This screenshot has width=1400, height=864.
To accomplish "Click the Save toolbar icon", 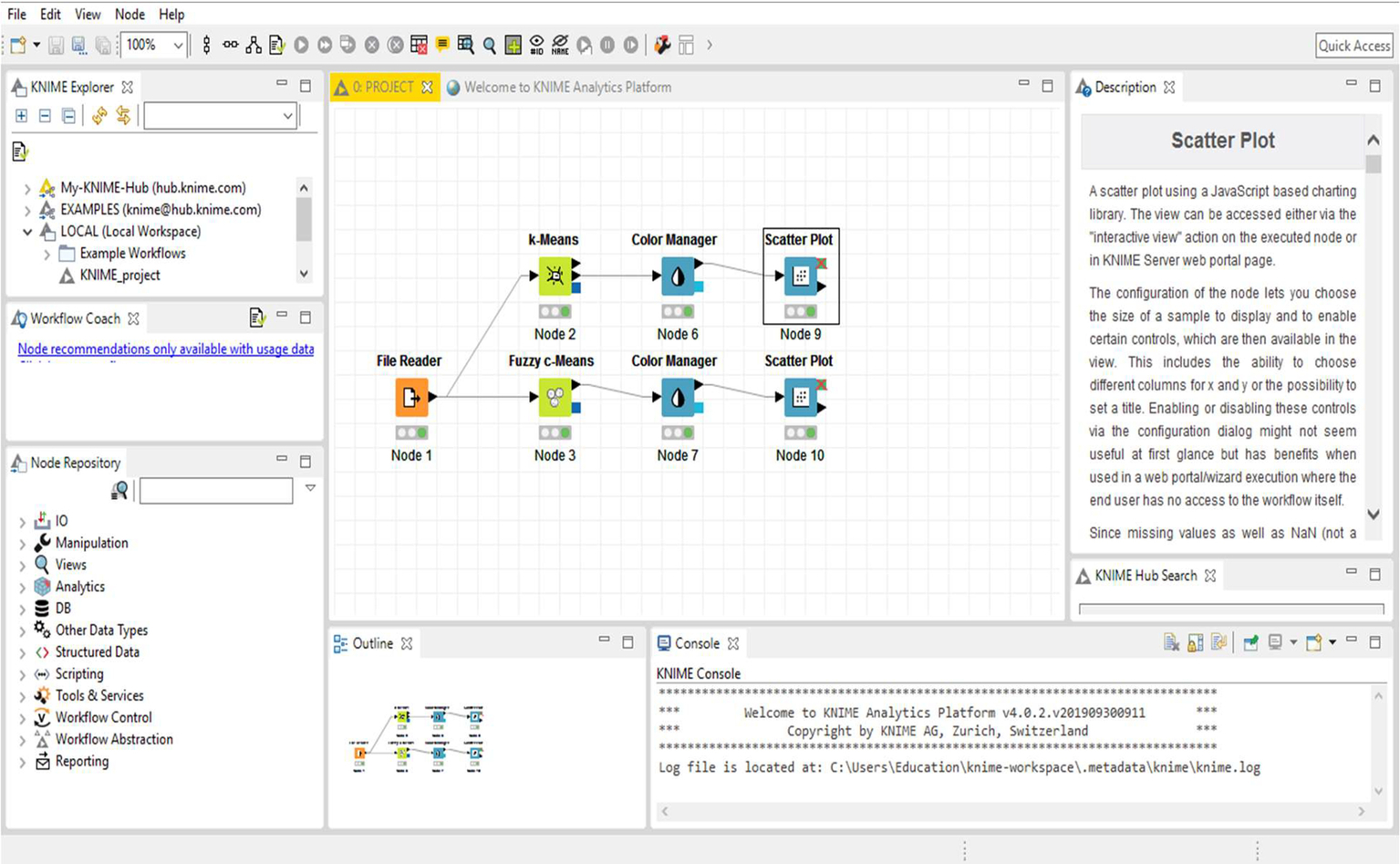I will [57, 45].
